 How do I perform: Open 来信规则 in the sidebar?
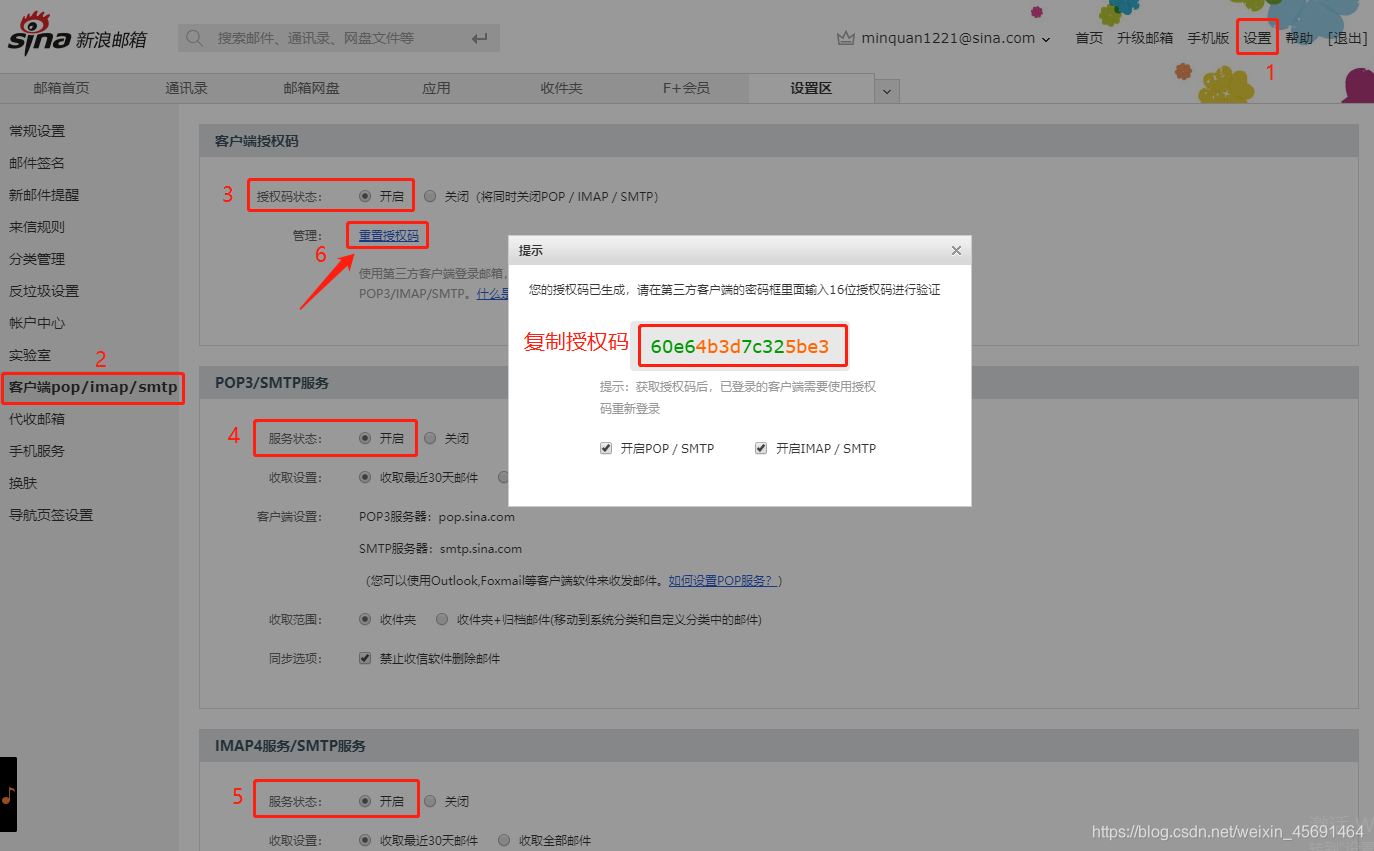click(x=37, y=227)
